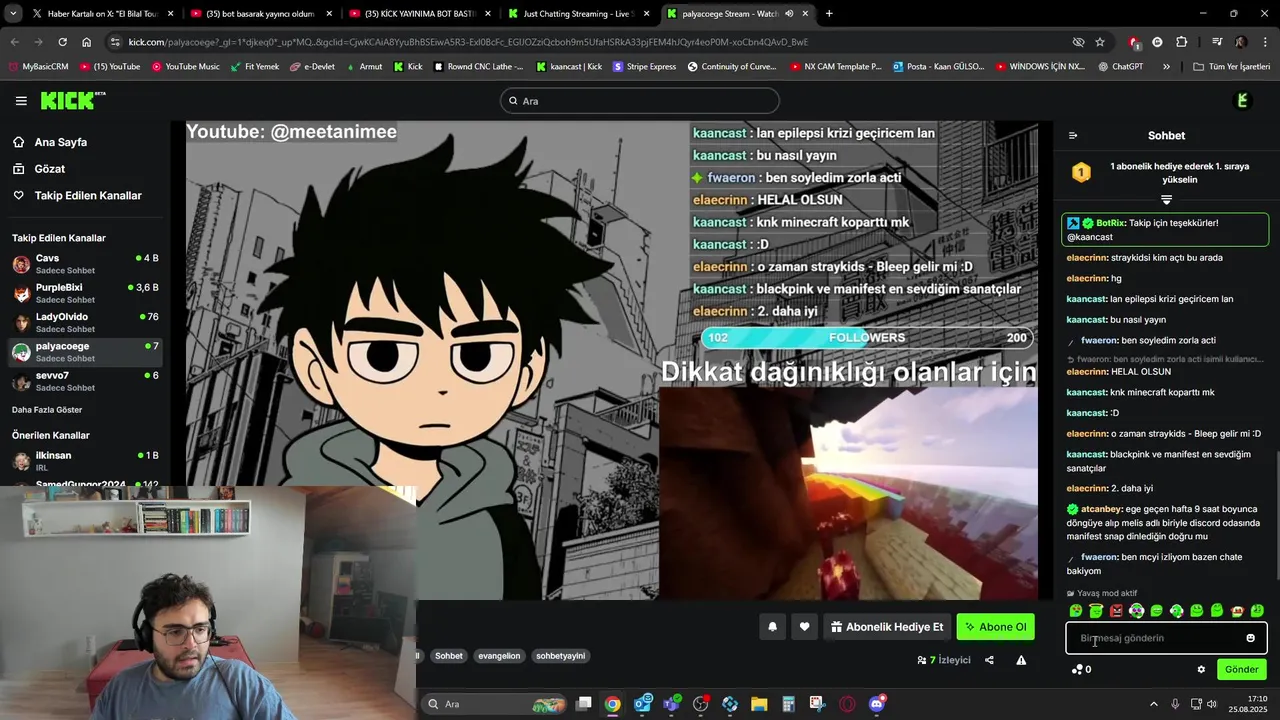Click the green Abone Ol button
1280x720 pixels.
pyautogui.click(x=995, y=627)
